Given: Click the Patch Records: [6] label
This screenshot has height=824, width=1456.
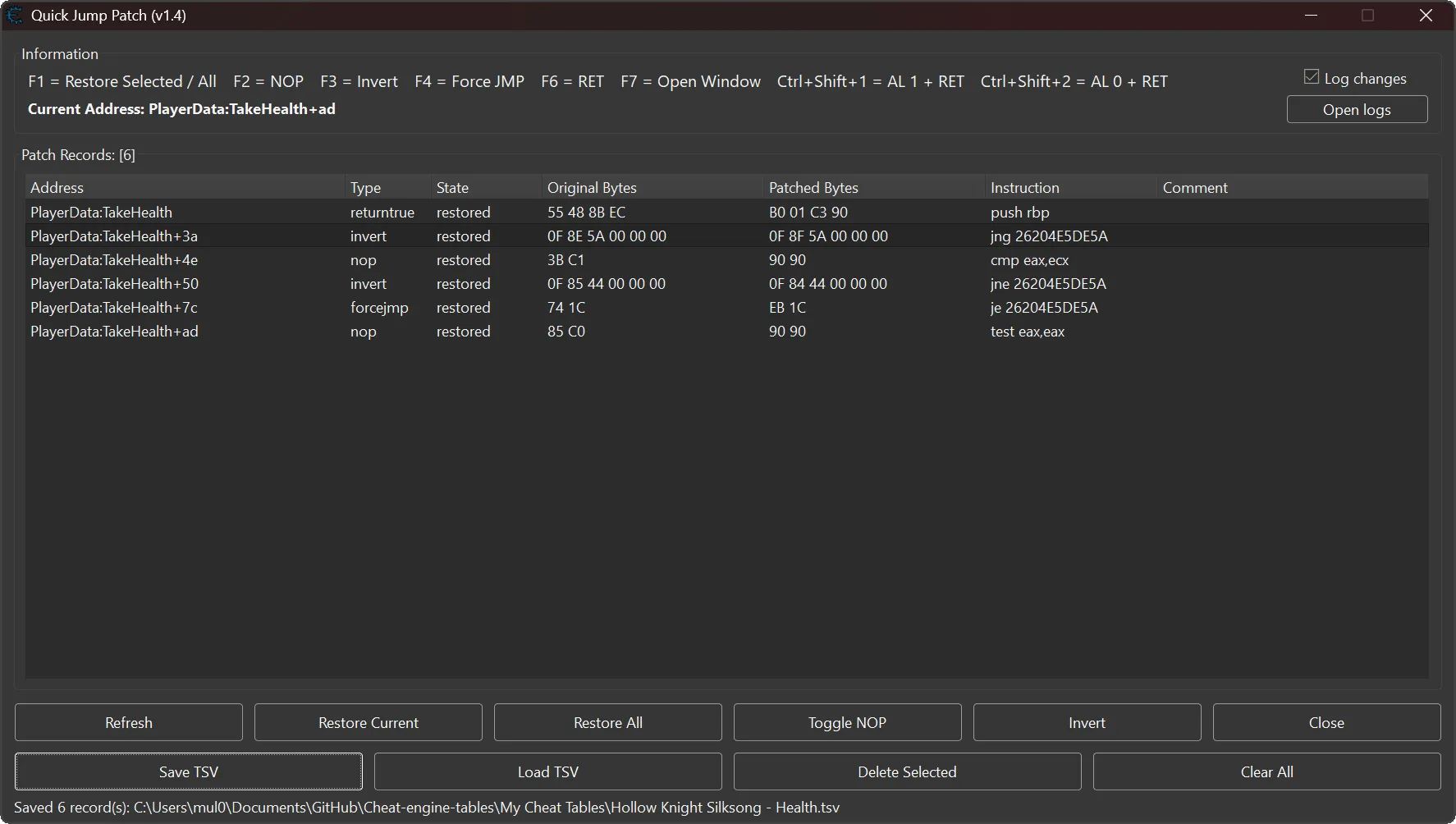Looking at the screenshot, I should [78, 155].
